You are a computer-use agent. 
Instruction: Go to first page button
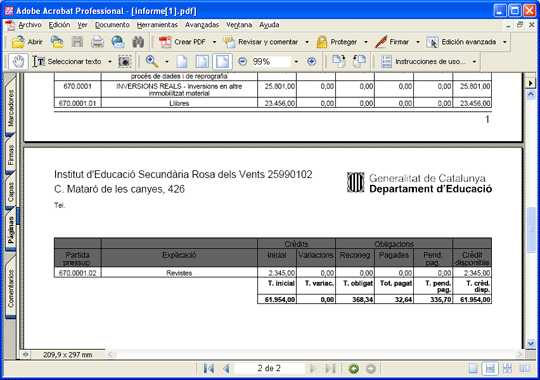[x=208, y=369]
